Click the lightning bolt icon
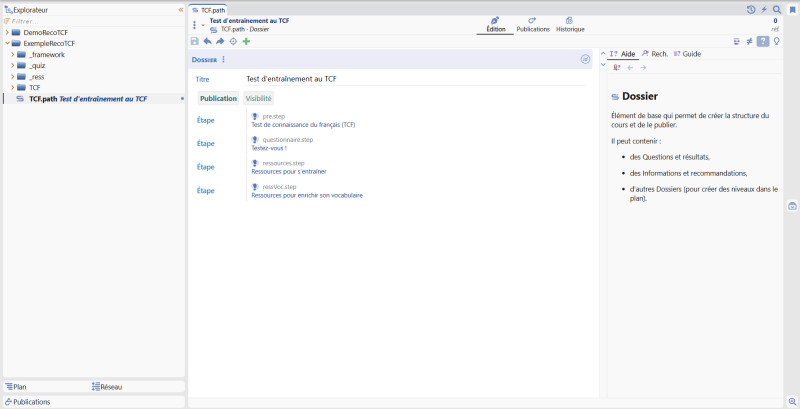This screenshot has width=800, height=409. tap(764, 10)
